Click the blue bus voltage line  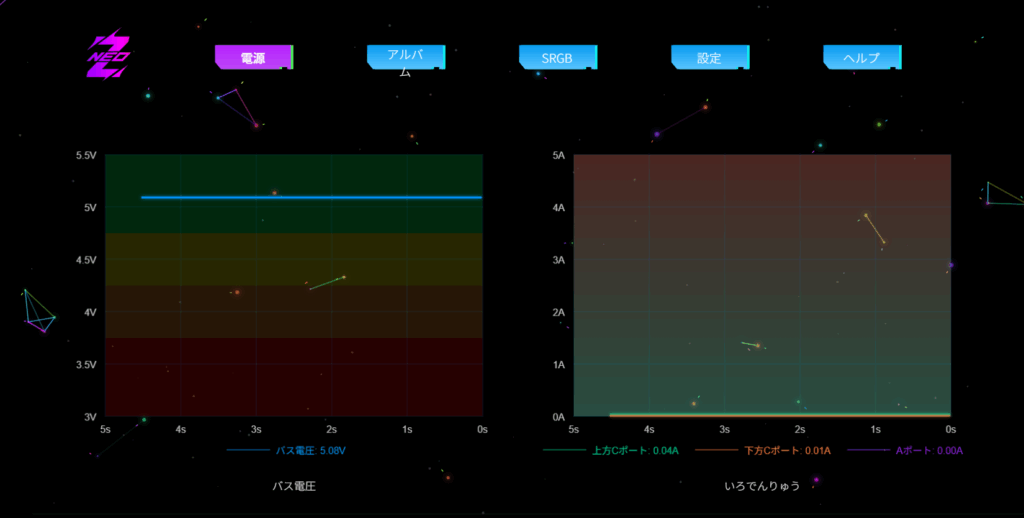(x=312, y=197)
